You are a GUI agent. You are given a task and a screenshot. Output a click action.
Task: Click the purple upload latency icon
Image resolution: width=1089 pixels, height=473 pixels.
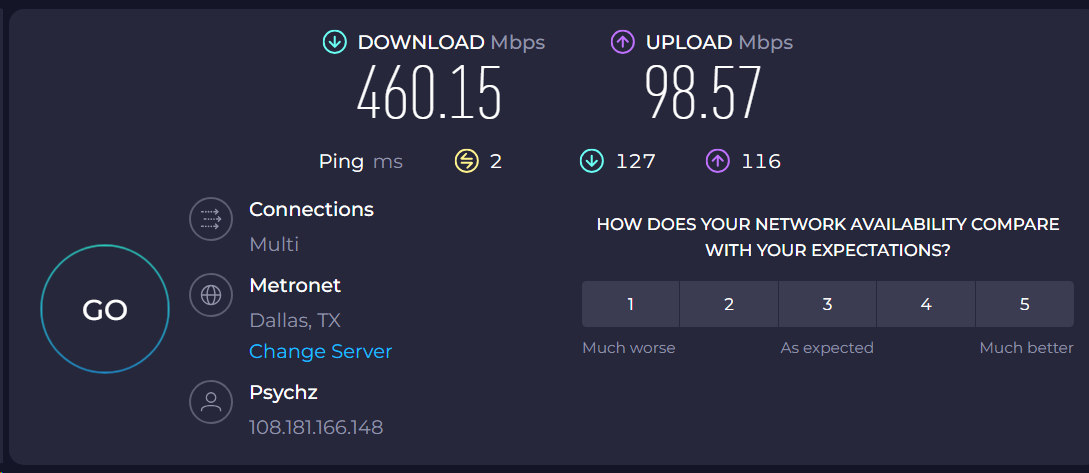(x=717, y=162)
